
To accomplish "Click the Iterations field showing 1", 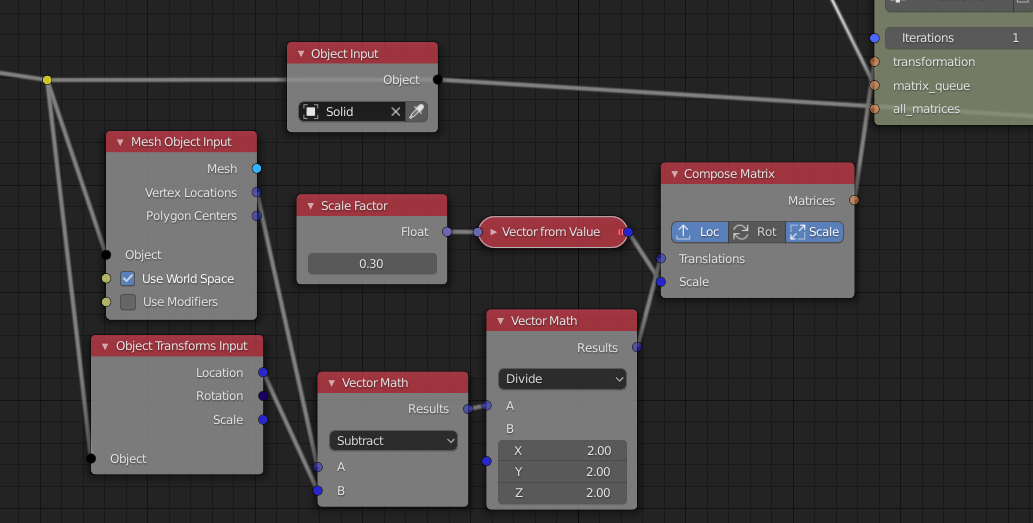I will pos(959,38).
